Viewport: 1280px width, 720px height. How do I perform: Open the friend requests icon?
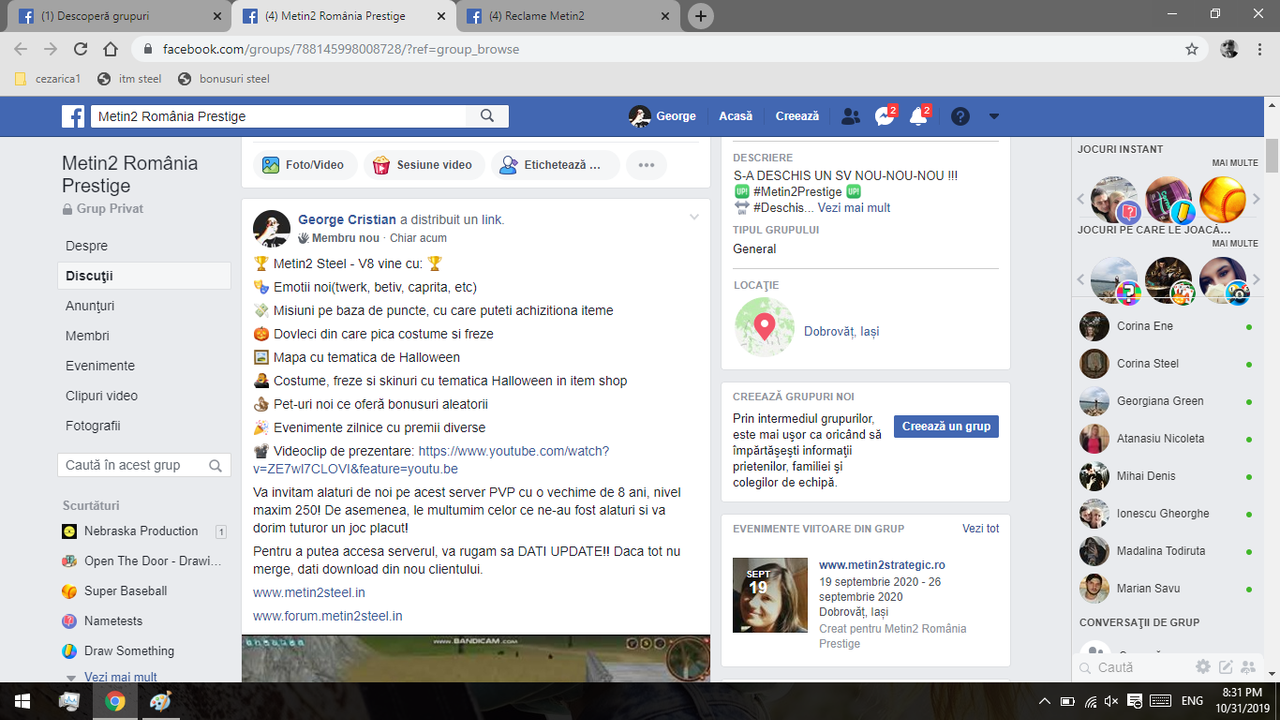click(x=850, y=116)
